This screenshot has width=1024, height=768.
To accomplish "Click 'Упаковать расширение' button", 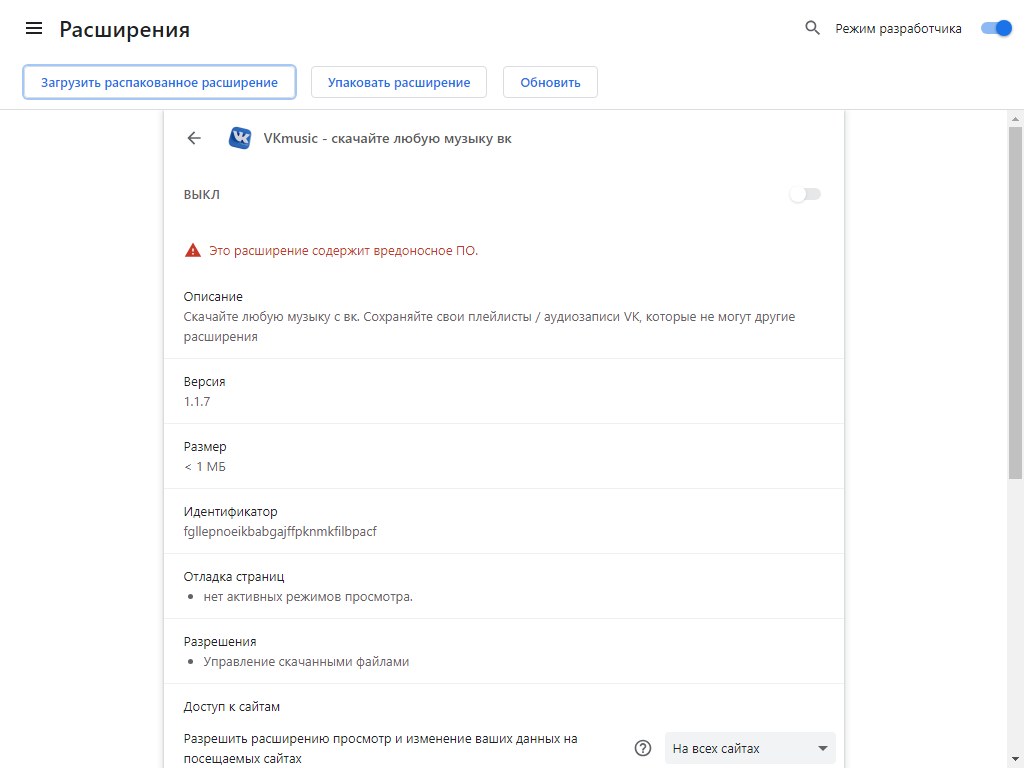I will click(x=399, y=82).
